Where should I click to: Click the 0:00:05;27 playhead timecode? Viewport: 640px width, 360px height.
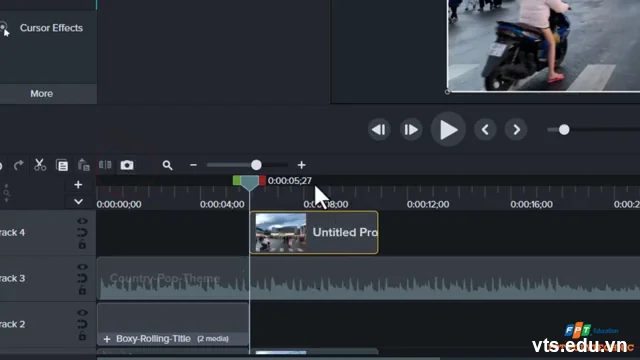click(289, 180)
